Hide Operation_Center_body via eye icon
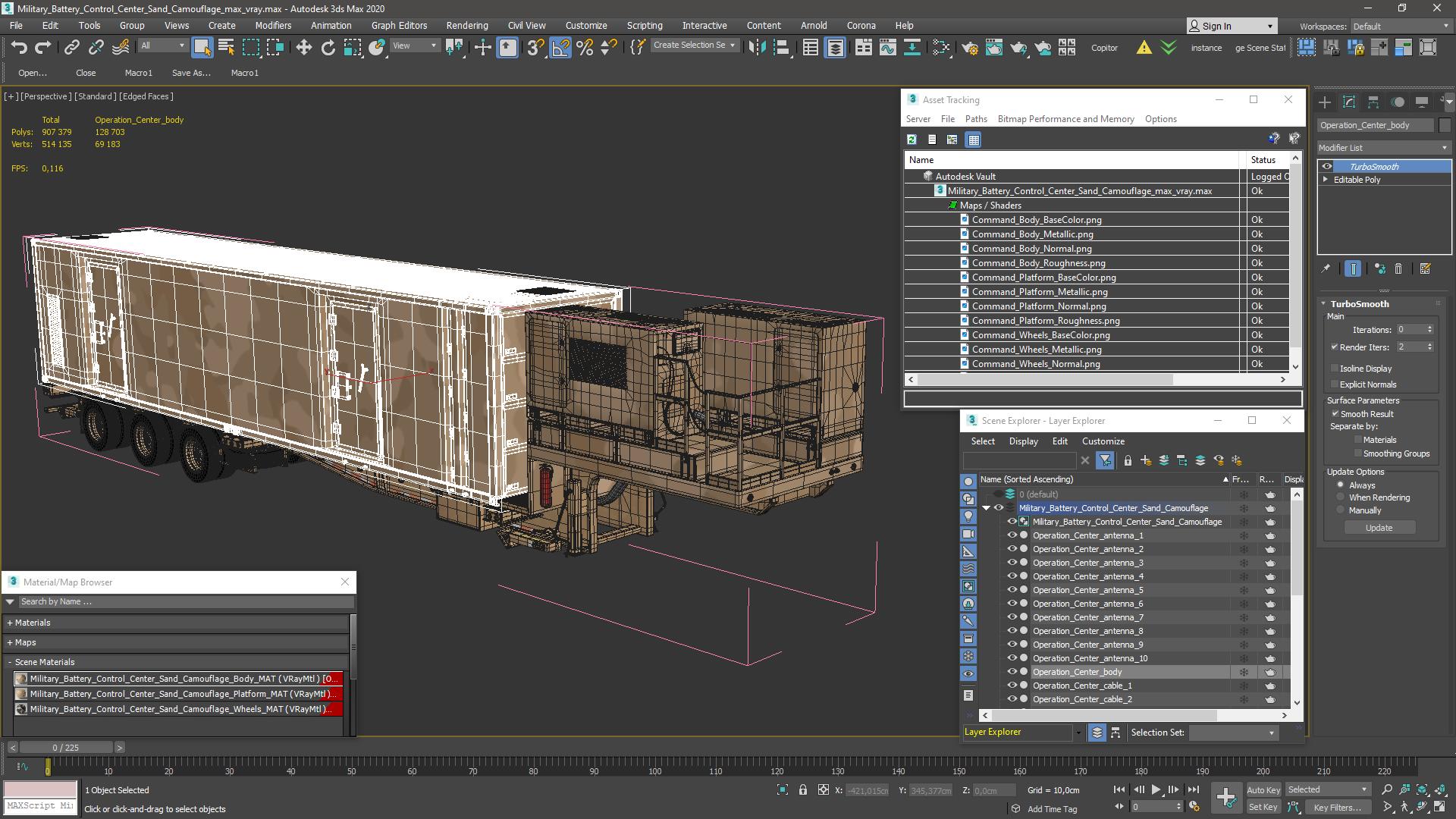Screen dimensions: 1456x819 click(1012, 672)
